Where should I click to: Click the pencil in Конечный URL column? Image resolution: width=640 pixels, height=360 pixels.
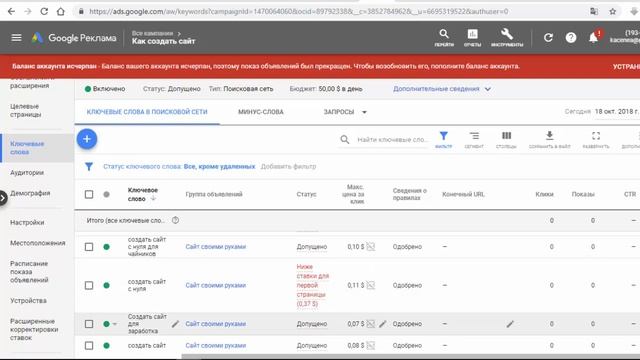click(x=510, y=324)
